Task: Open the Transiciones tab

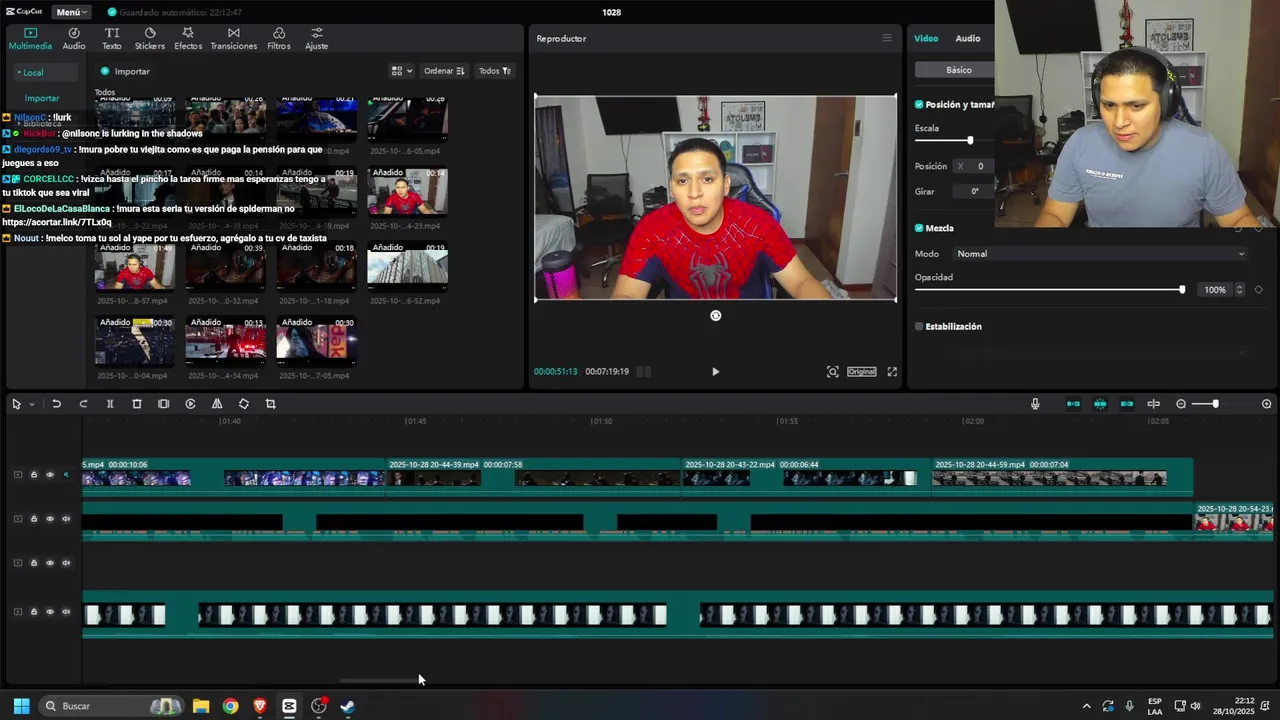Action: [x=234, y=39]
